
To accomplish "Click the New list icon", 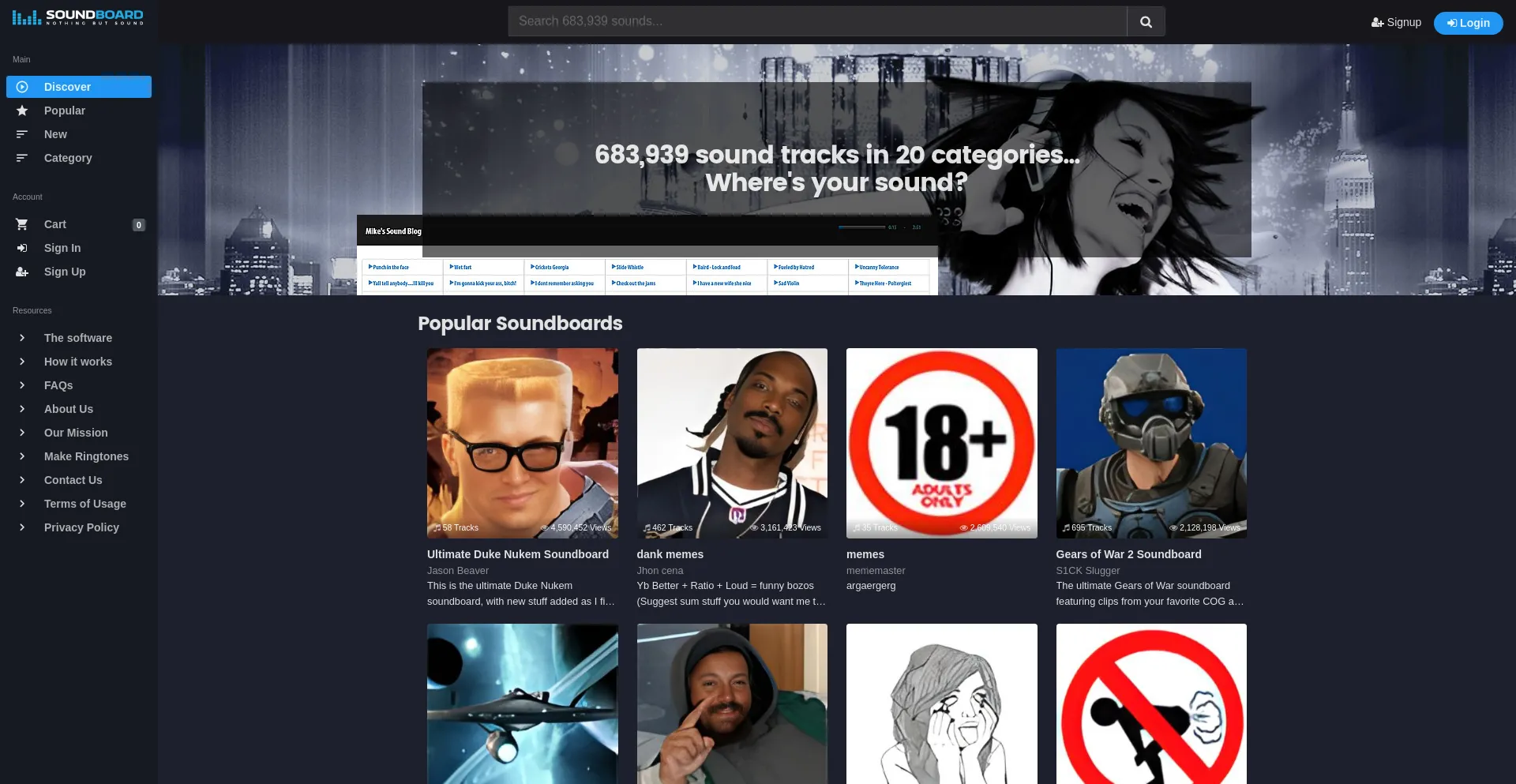I will (22, 134).
